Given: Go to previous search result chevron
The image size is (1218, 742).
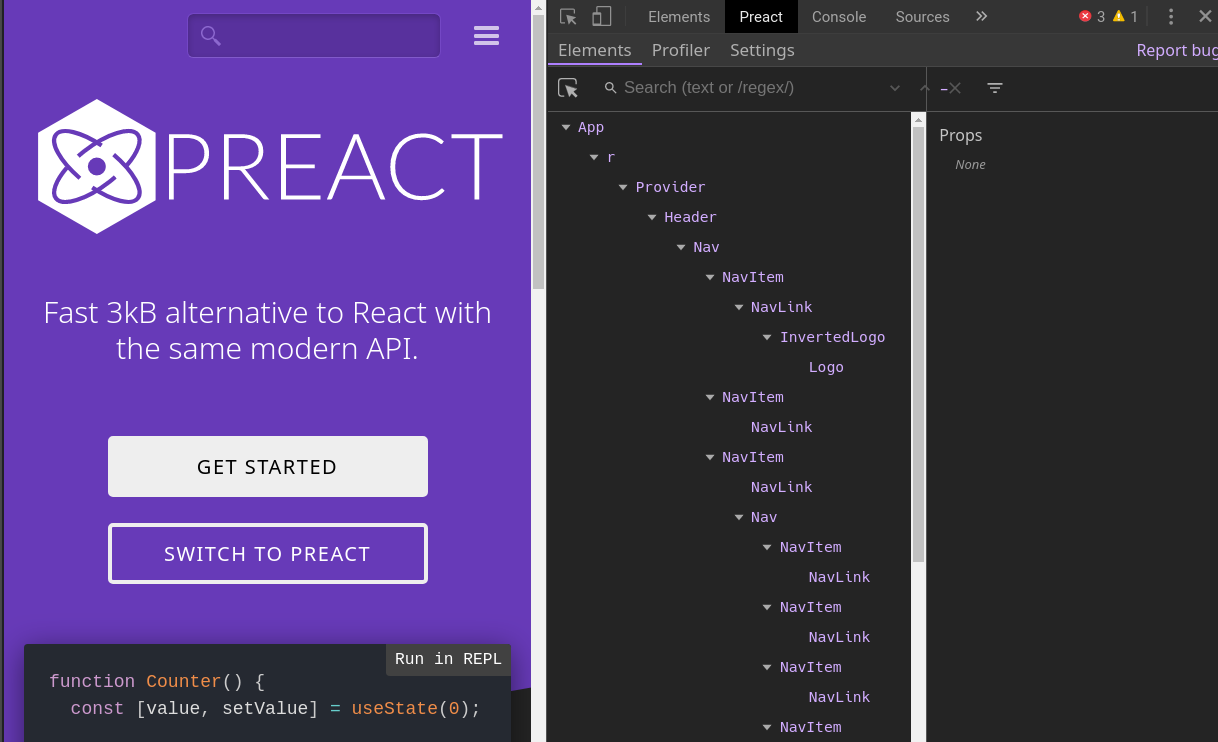Looking at the screenshot, I should point(924,88).
